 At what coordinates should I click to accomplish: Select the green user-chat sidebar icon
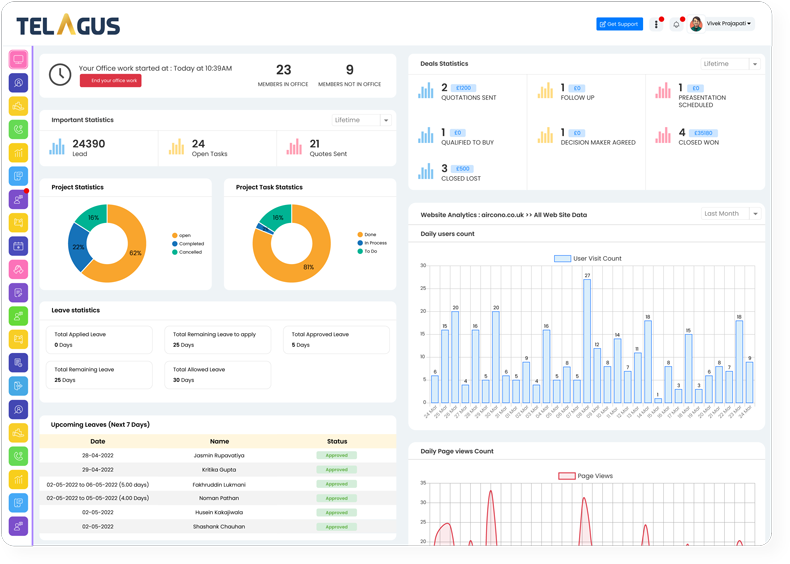pyautogui.click(x=19, y=317)
